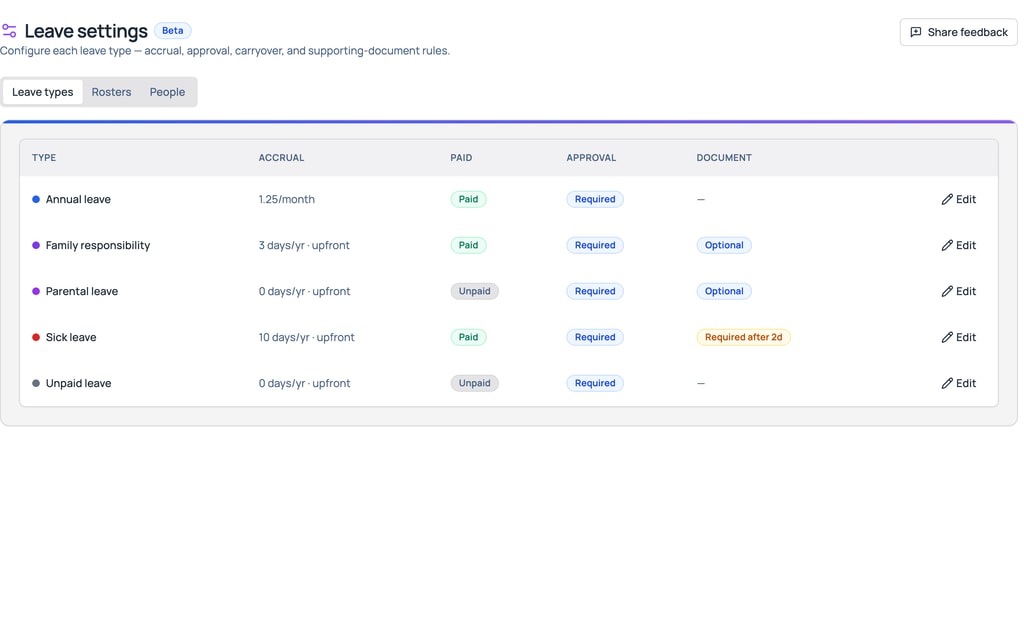Image resolution: width=1024 pixels, height=640 pixels.
Task: Click the Paid badge in Sick leave row
Action: tap(468, 338)
